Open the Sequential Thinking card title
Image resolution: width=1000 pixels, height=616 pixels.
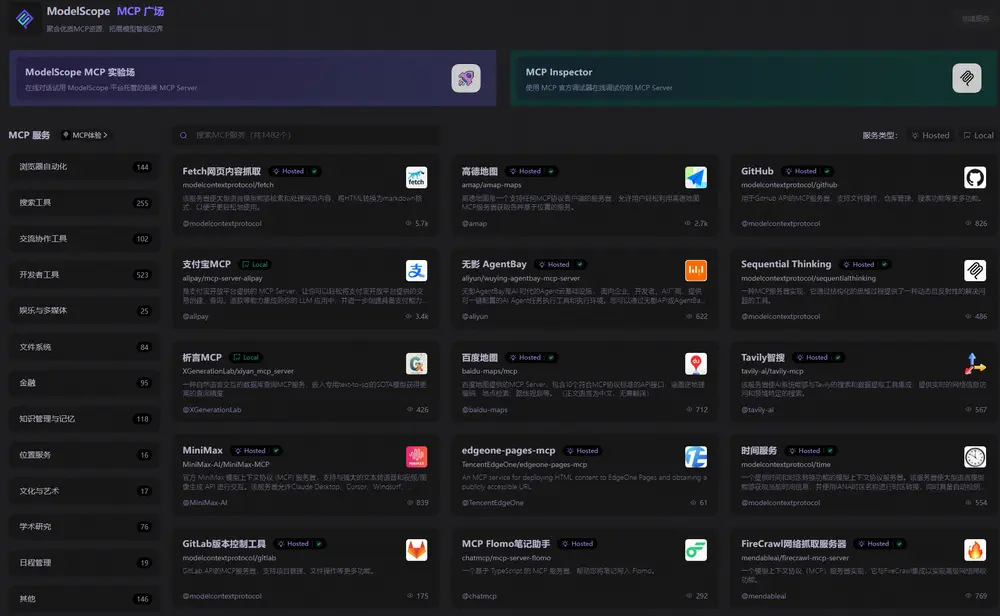tap(786, 264)
